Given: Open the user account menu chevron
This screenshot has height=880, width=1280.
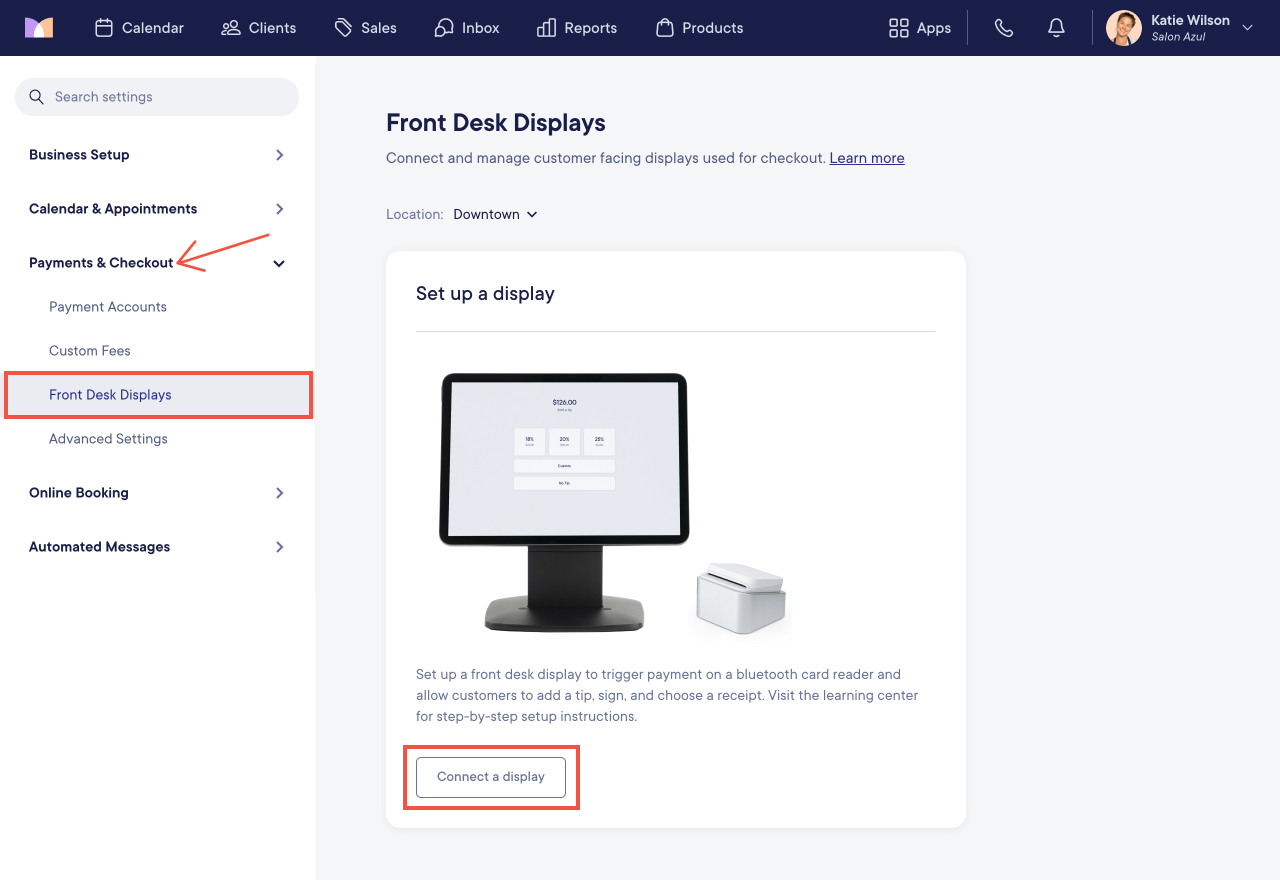Looking at the screenshot, I should [x=1247, y=28].
